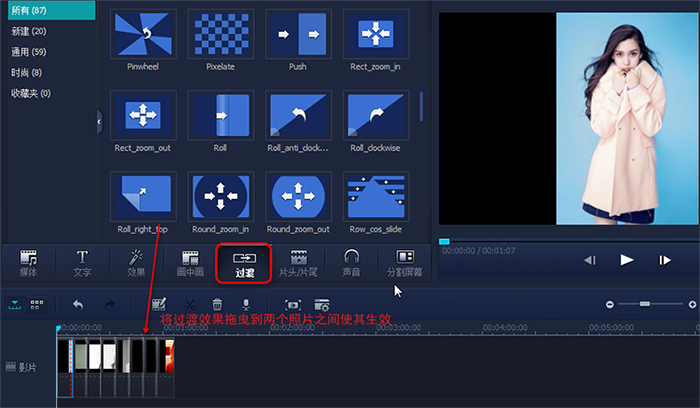Select the 画中画 picture-in-picture tab
Screen dimensions: 700x408
(190, 263)
